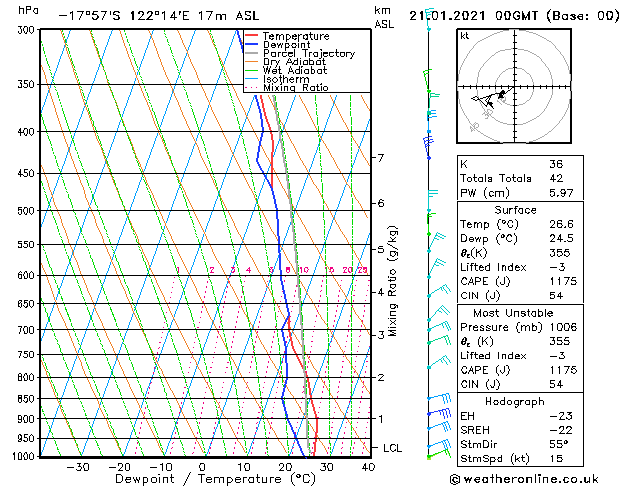629x486 pixels.
Task: Click the 400 hPa pressure axis label
Action: [28, 132]
